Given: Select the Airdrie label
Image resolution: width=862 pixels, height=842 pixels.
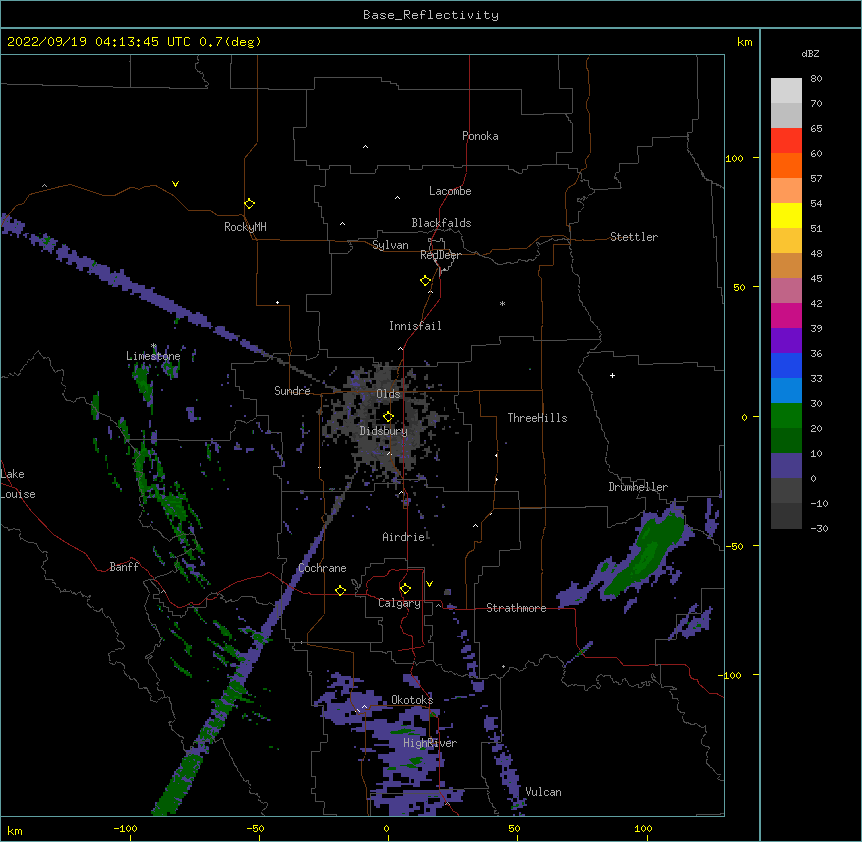Looking at the screenshot, I should pyautogui.click(x=404, y=537).
